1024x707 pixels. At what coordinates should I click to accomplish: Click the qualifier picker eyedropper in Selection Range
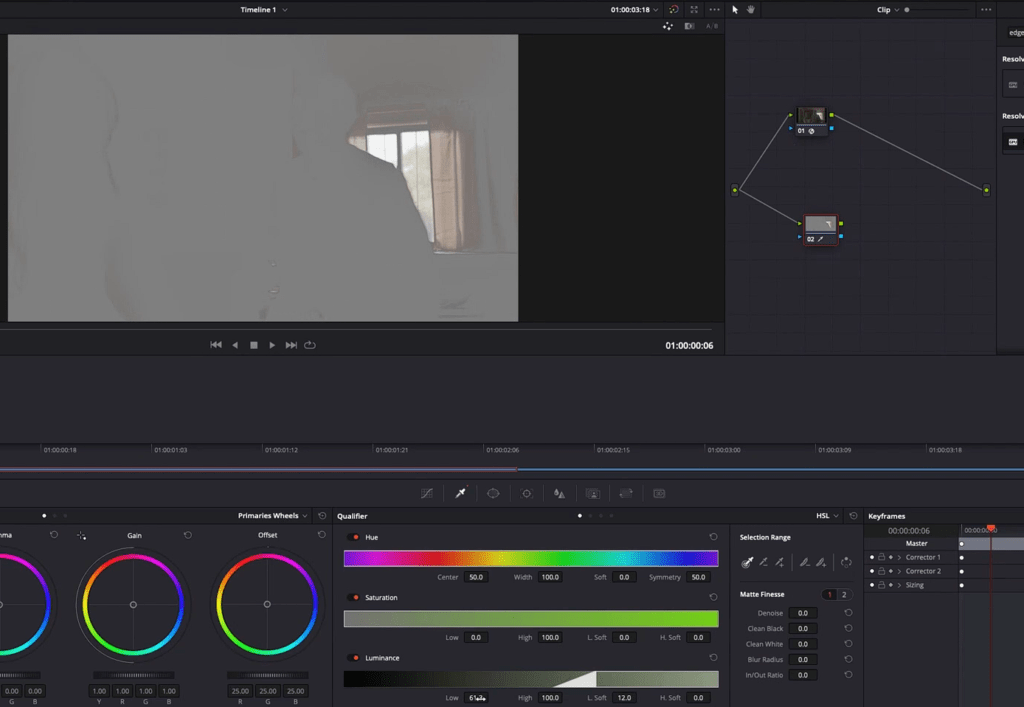pos(746,563)
